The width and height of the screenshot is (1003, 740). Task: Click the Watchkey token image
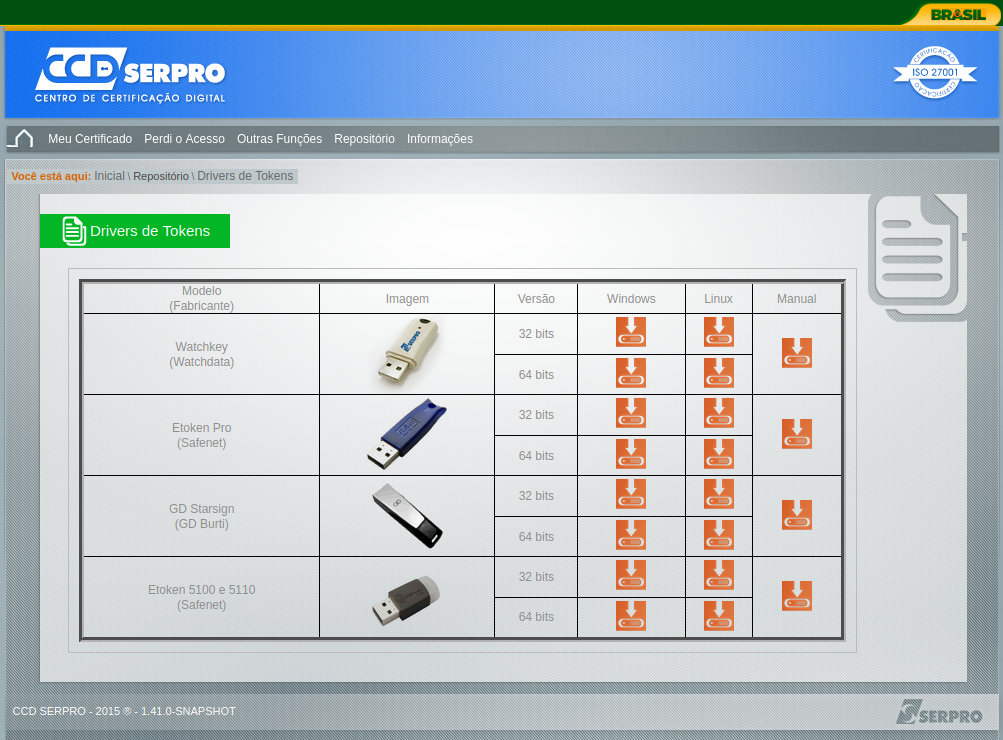coord(407,353)
